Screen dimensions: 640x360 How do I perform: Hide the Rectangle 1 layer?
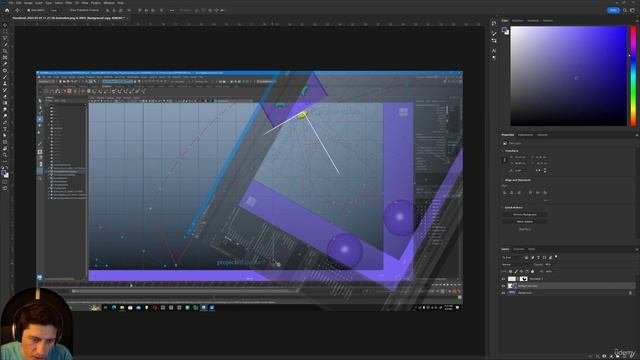point(504,279)
